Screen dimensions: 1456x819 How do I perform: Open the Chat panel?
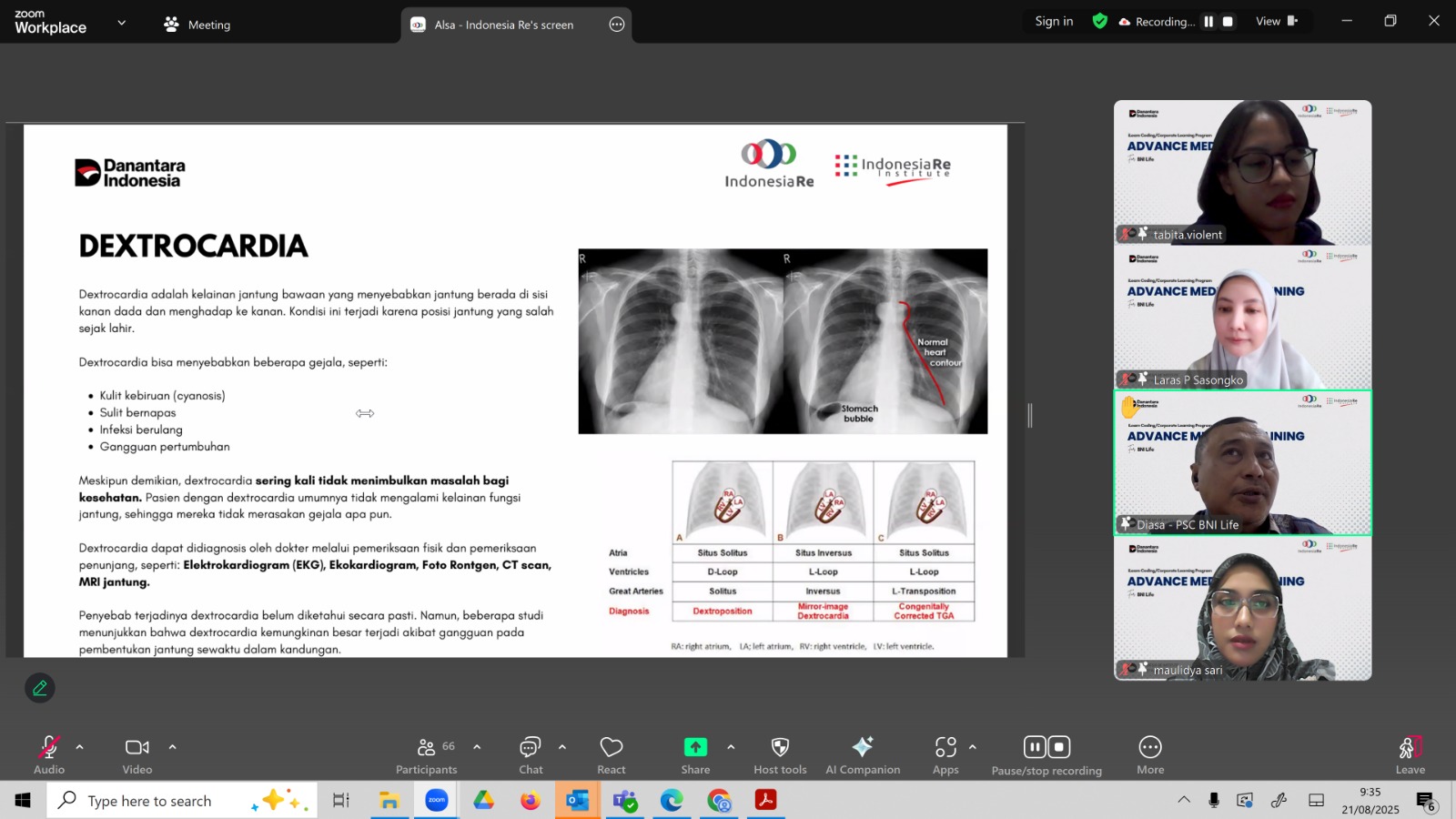pos(531,754)
